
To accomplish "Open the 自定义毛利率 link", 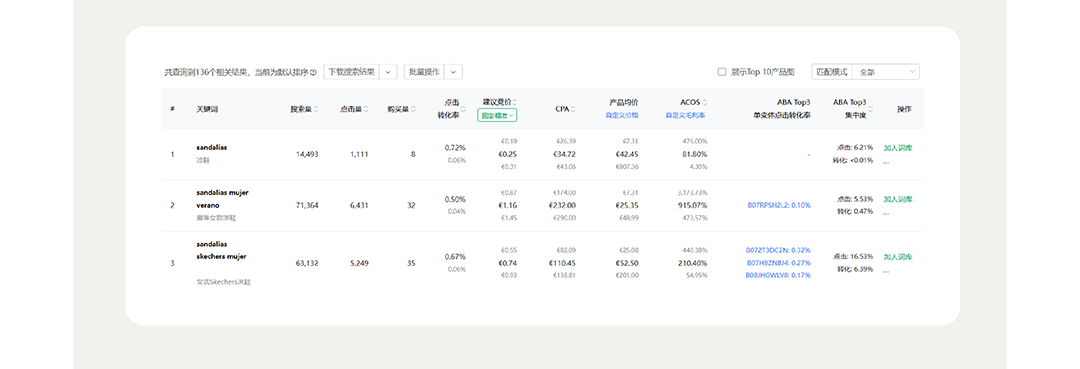I will pyautogui.click(x=685, y=116).
